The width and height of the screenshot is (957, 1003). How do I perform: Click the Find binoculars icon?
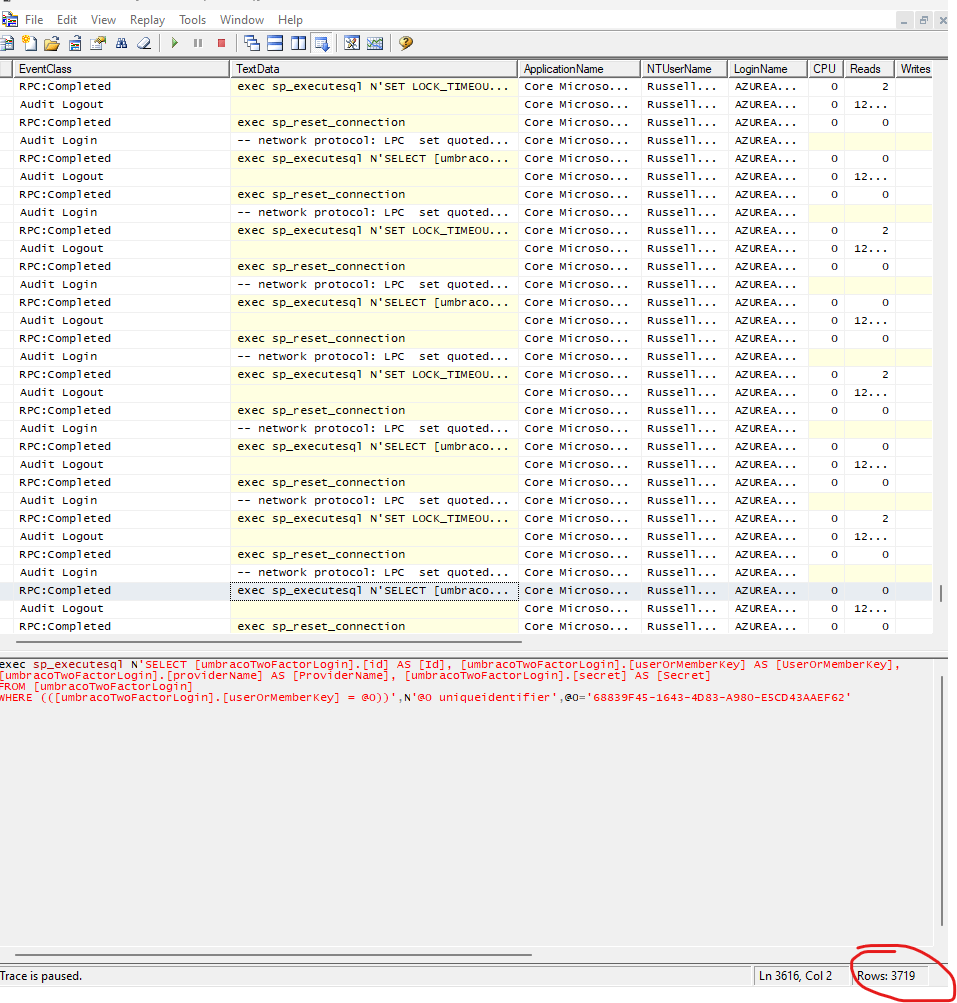click(x=121, y=43)
